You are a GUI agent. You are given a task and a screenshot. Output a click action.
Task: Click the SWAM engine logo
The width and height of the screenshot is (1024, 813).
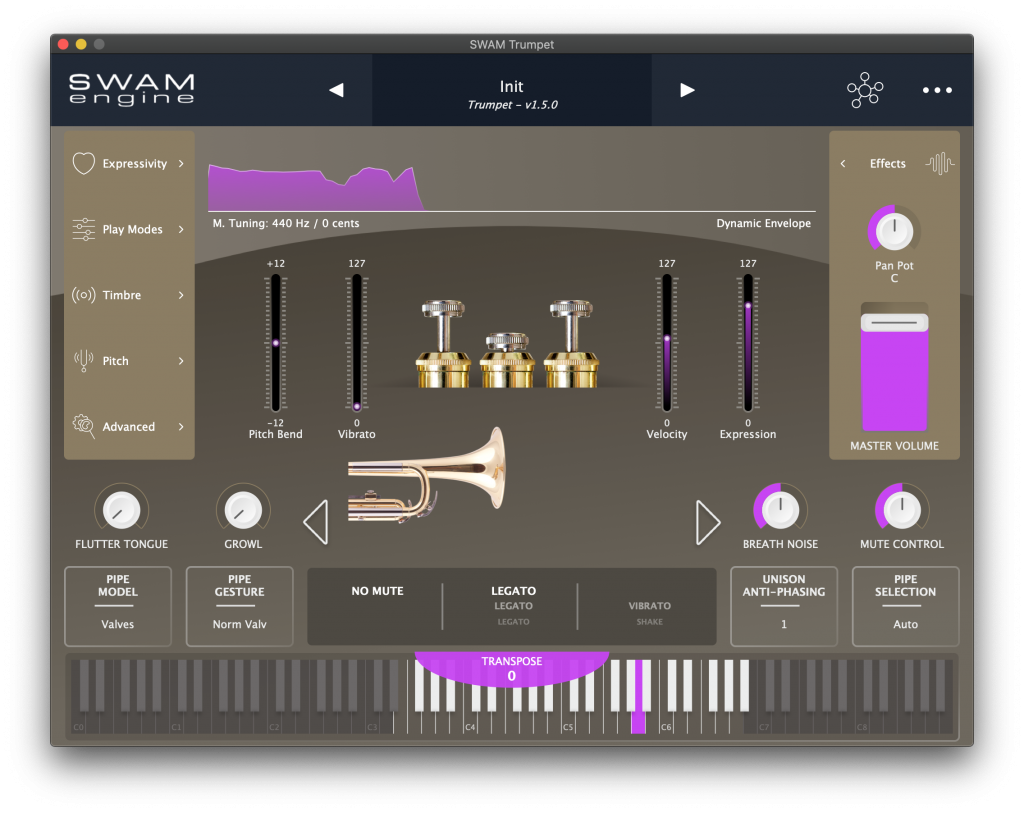click(132, 89)
